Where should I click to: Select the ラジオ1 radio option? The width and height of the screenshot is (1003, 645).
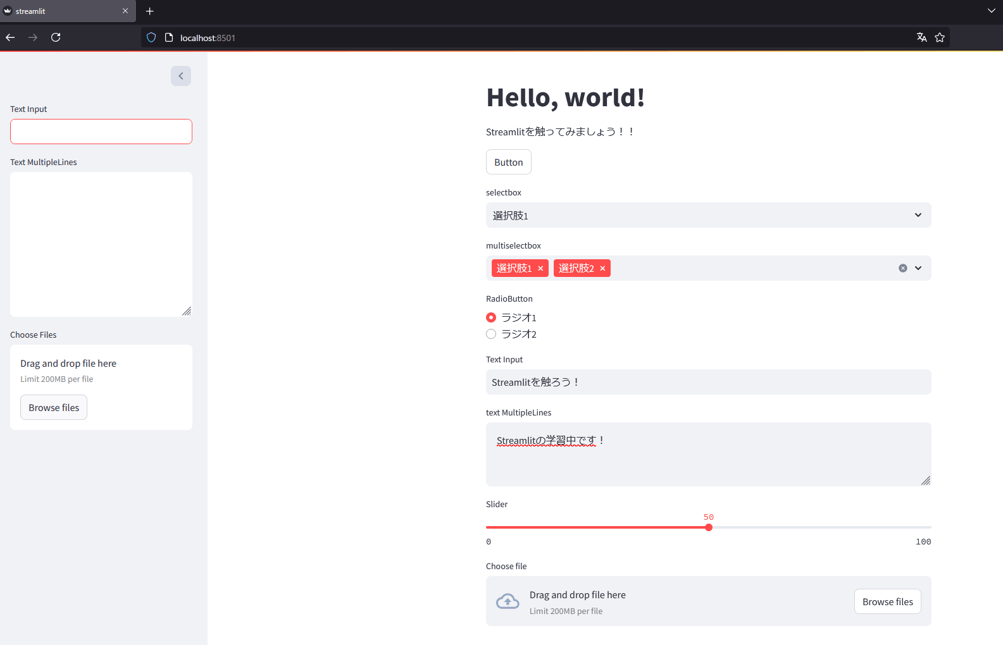click(491, 317)
